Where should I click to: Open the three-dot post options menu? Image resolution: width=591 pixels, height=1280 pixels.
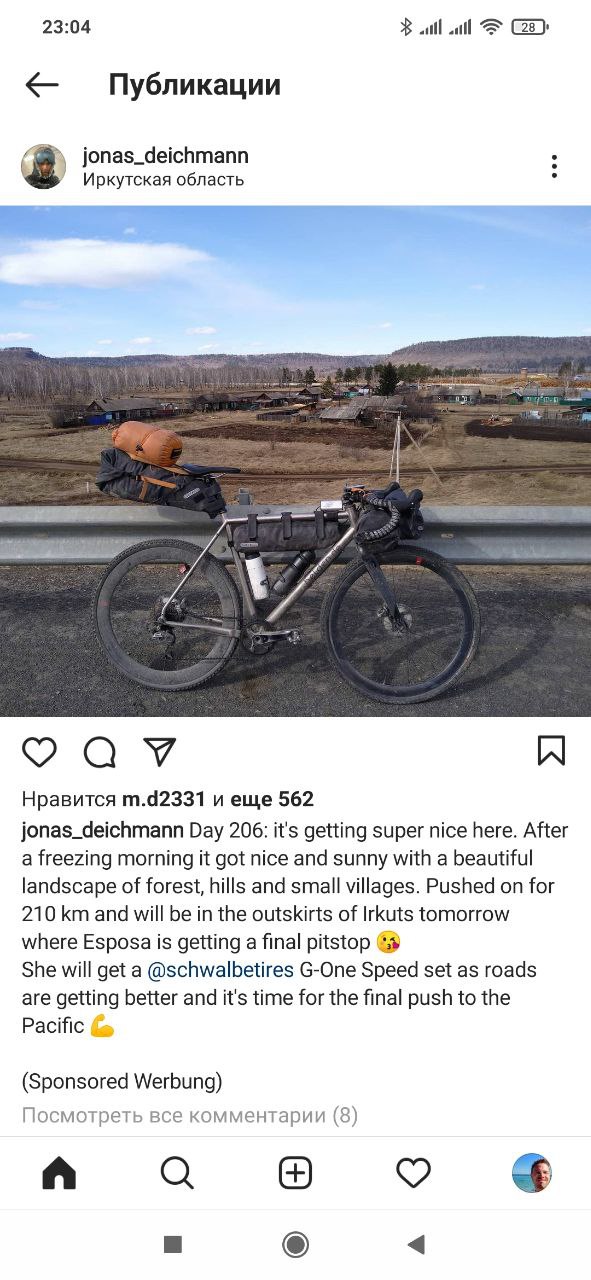coord(554,166)
